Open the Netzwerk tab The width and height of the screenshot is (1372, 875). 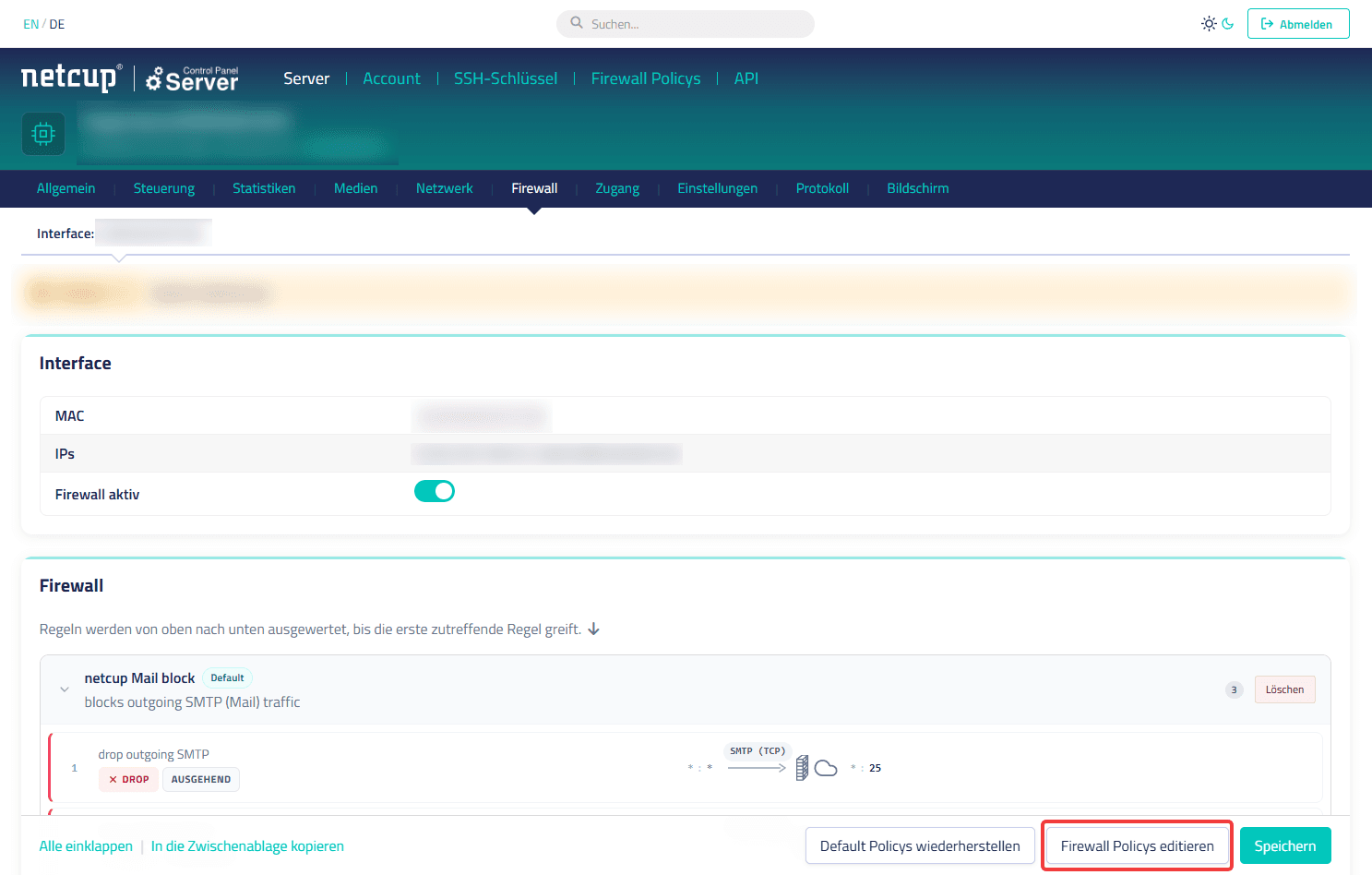[x=444, y=188]
